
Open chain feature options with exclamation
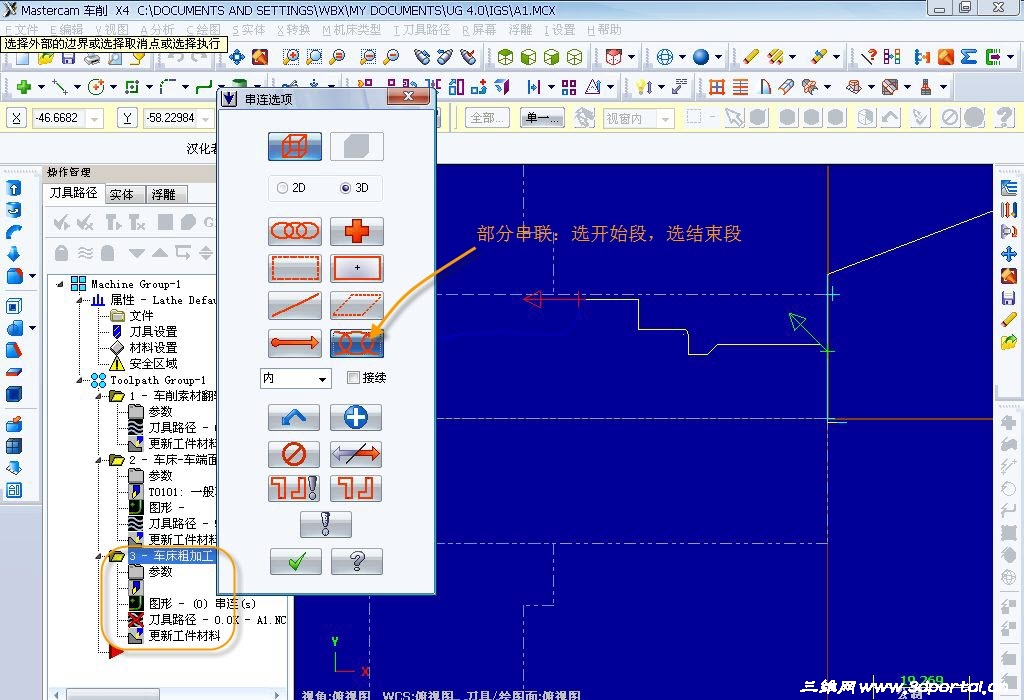tap(294, 488)
